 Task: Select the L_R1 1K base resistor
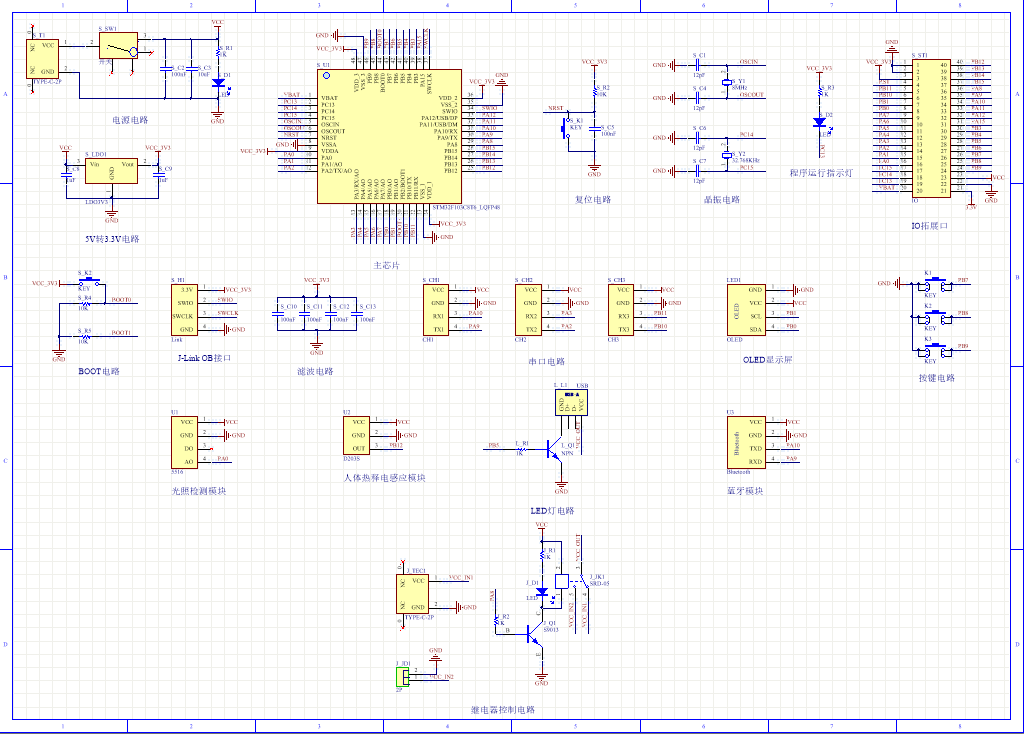pos(521,449)
